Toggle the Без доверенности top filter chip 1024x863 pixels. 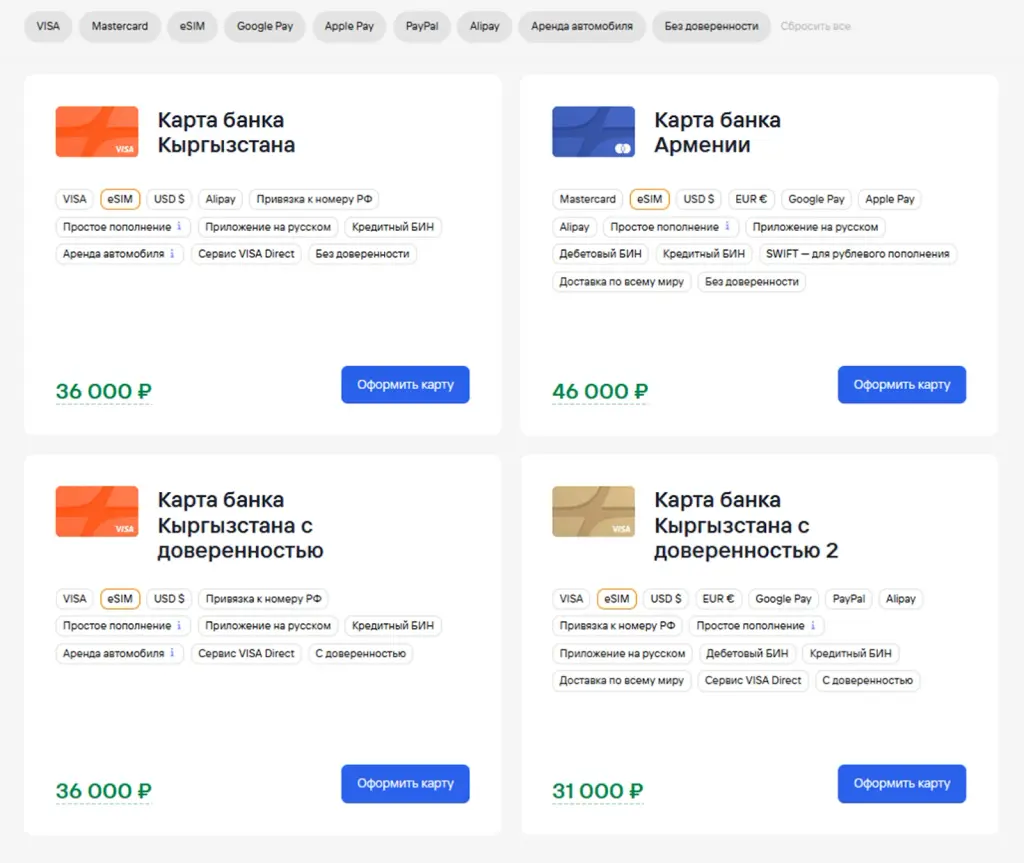point(711,26)
